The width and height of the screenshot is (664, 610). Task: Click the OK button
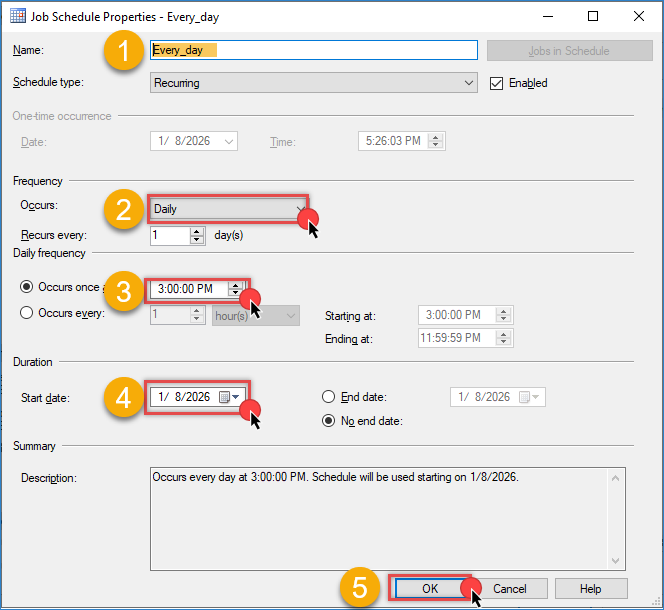click(430, 588)
